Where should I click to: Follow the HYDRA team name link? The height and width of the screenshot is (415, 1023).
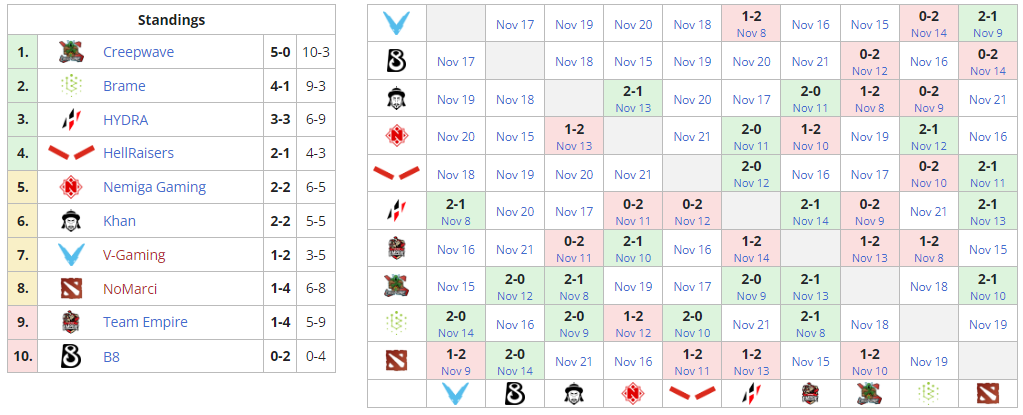coord(125,120)
